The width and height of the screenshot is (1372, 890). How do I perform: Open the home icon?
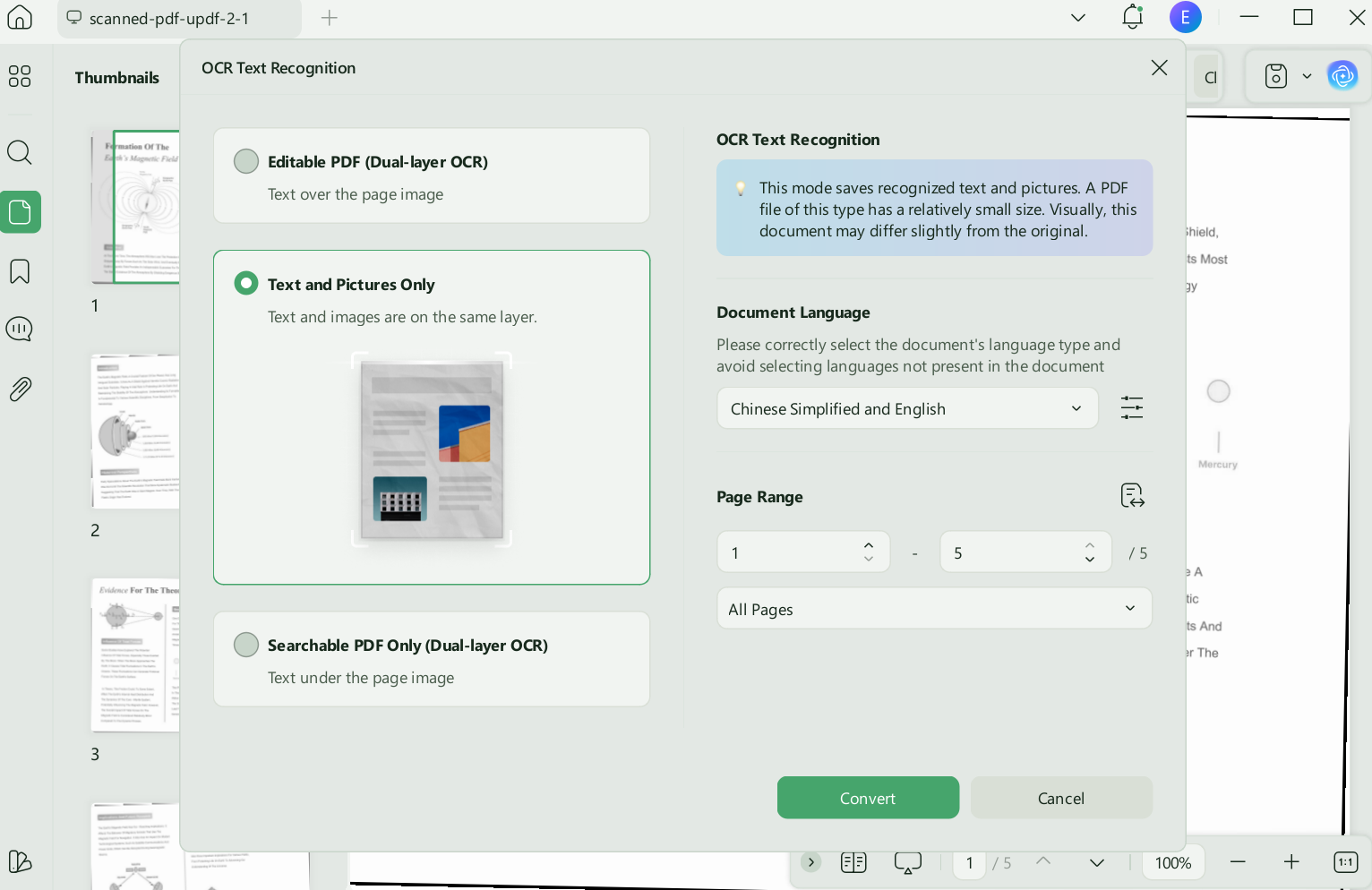pyautogui.click(x=20, y=17)
